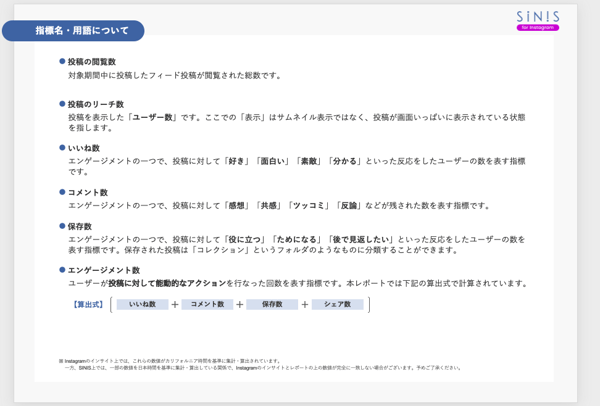Click the blue bullet beside 保存数 heading
600x406 pixels.
pos(62,226)
